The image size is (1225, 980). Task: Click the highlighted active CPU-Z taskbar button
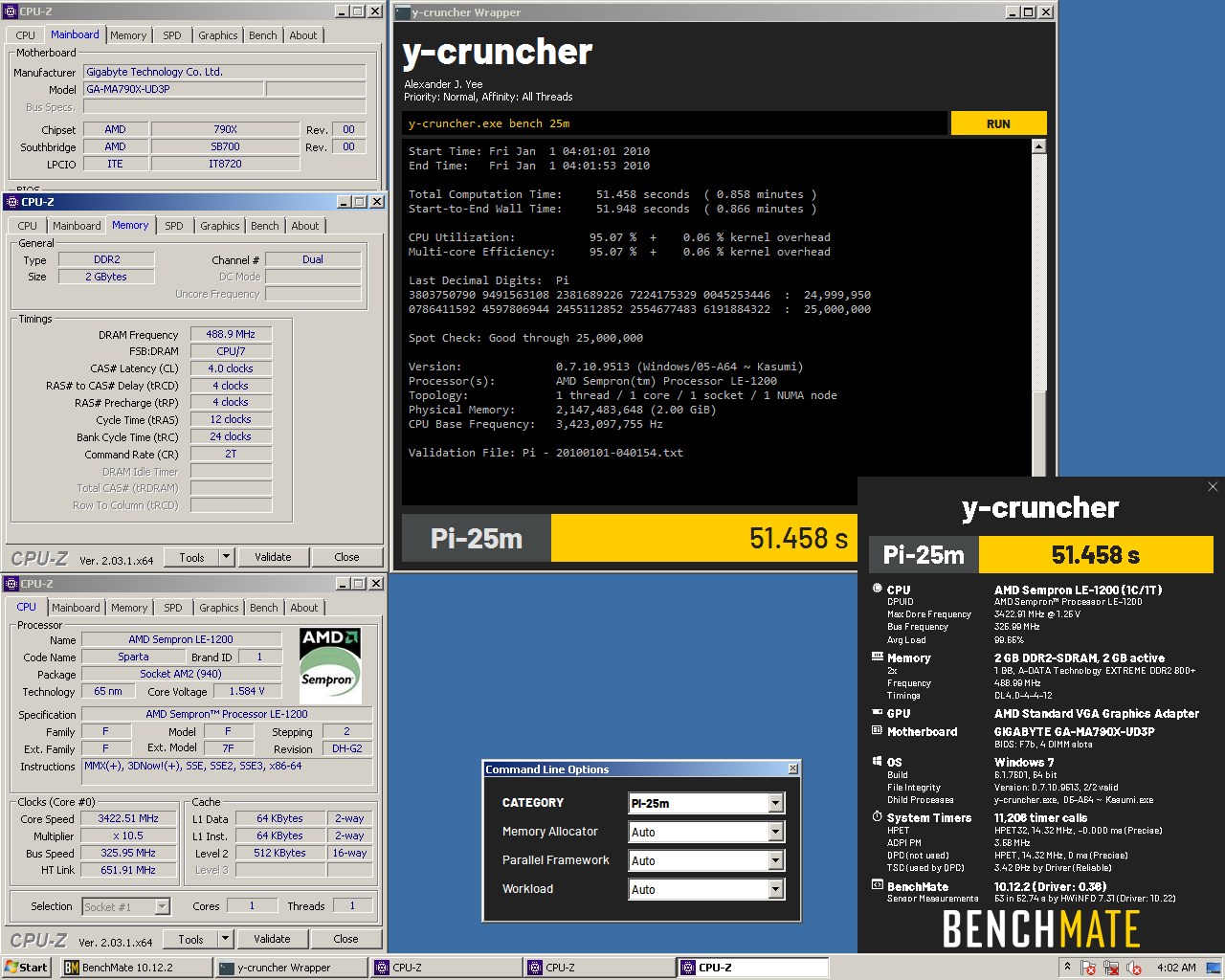752,968
